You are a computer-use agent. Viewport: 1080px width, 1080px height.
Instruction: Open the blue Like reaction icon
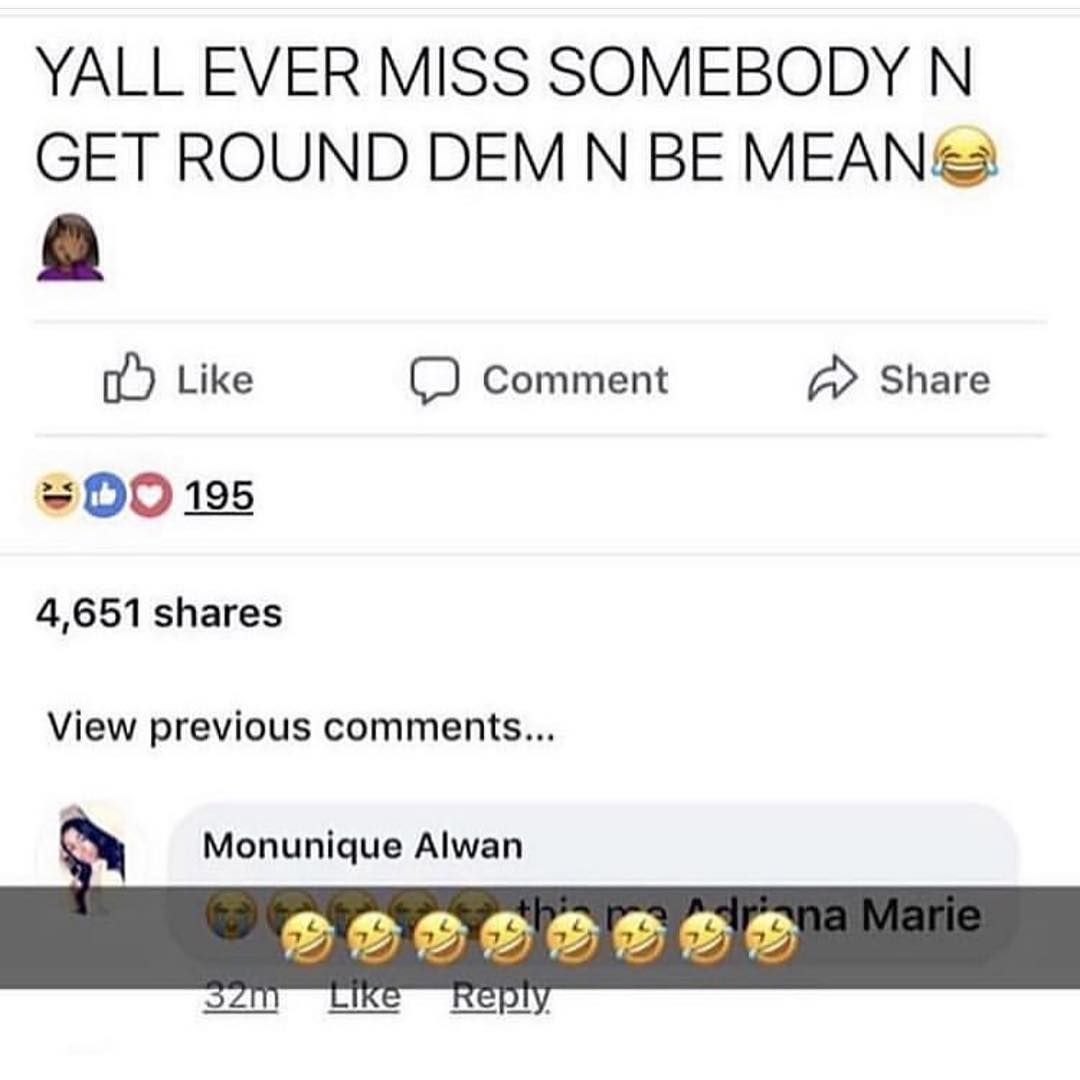104,495
